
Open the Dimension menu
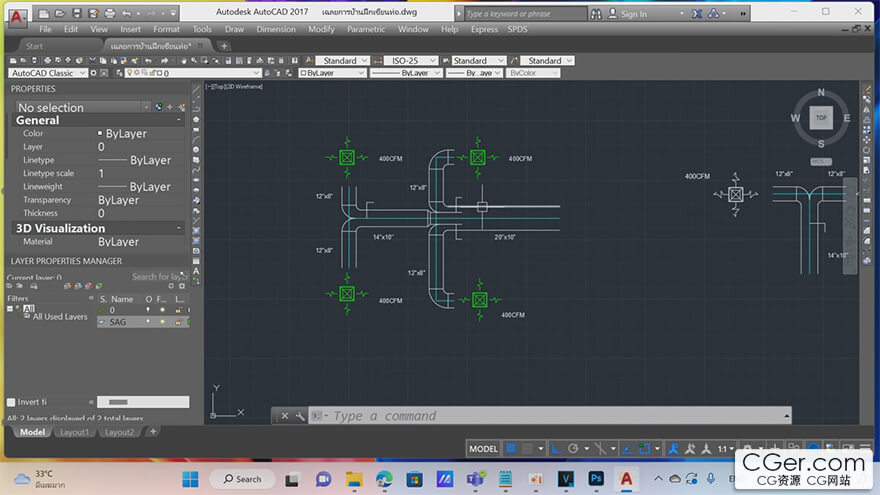pyautogui.click(x=275, y=29)
